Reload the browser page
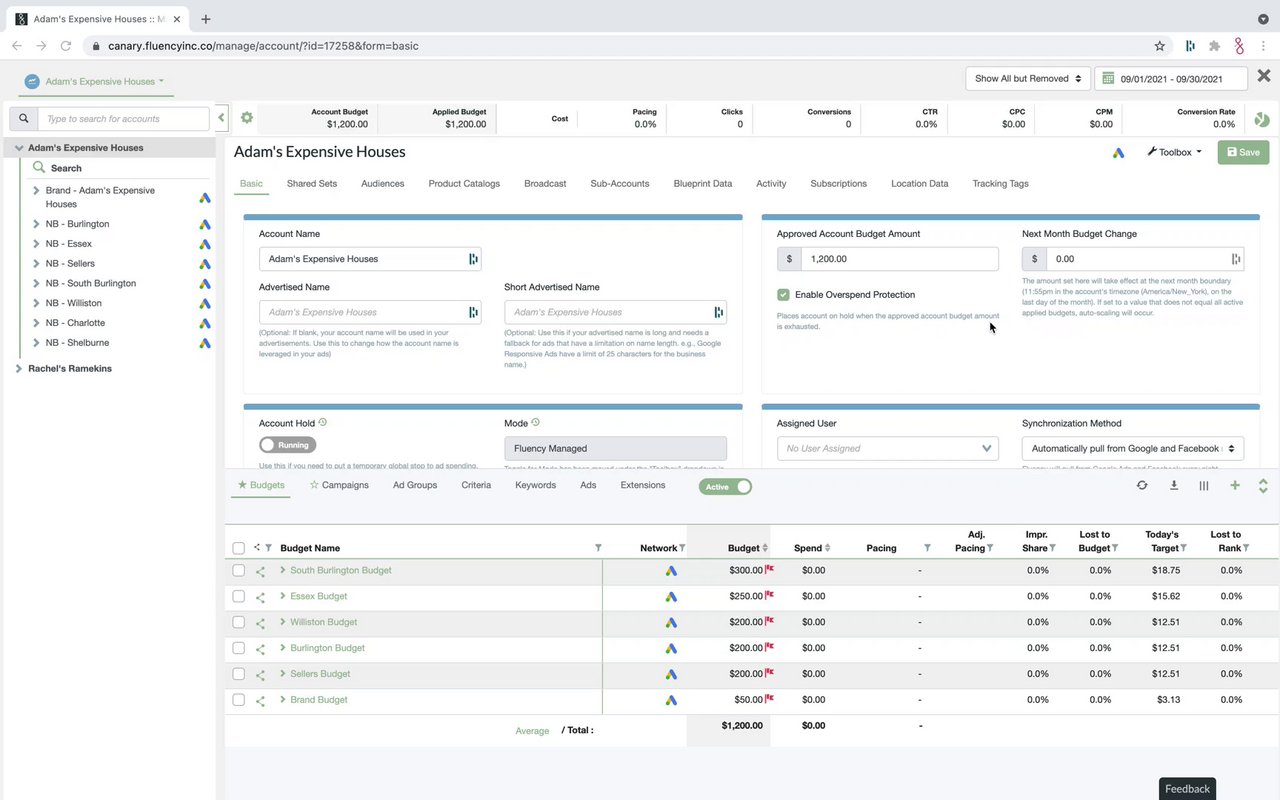 point(66,46)
